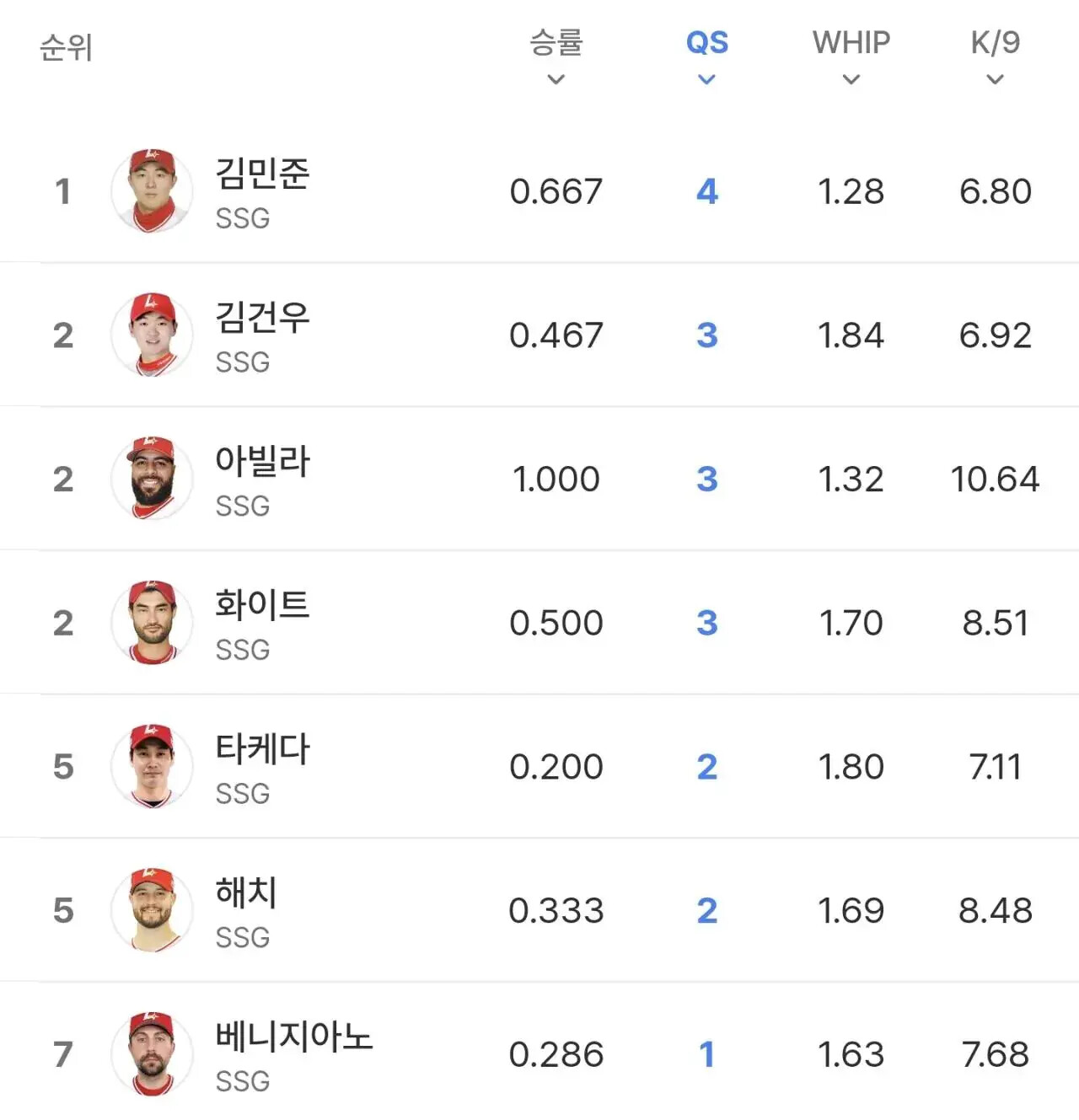This screenshot has width=1079, height=1120.
Task: Open 베니지아노 name link
Action: (293, 1036)
